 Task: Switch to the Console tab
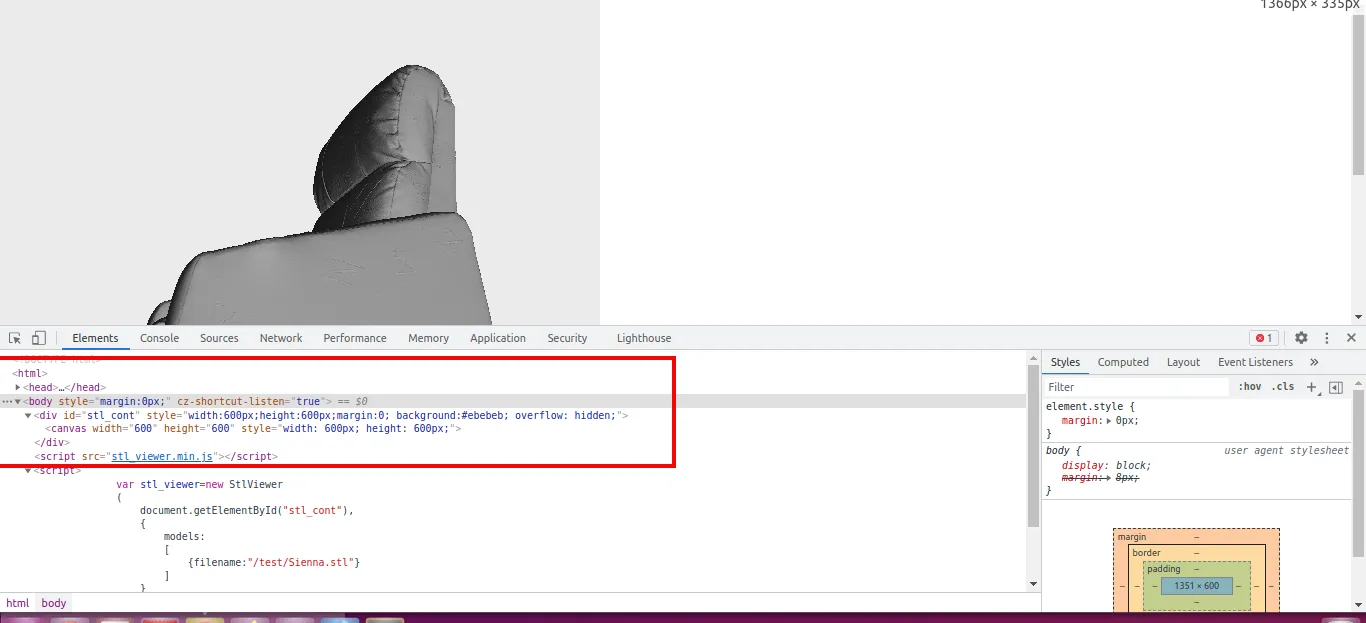pyautogui.click(x=159, y=338)
